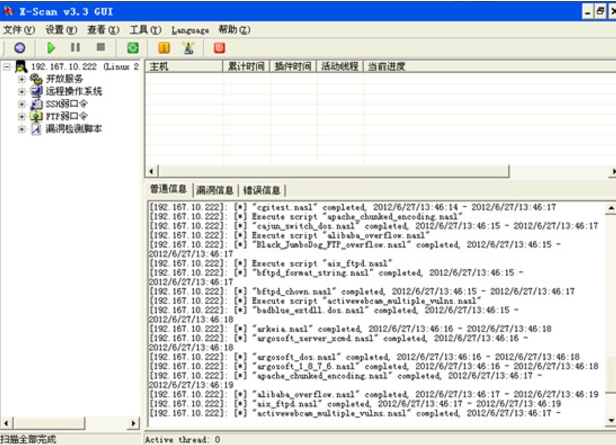
Task: Click the online update toolbar icon
Action: (x=189, y=48)
